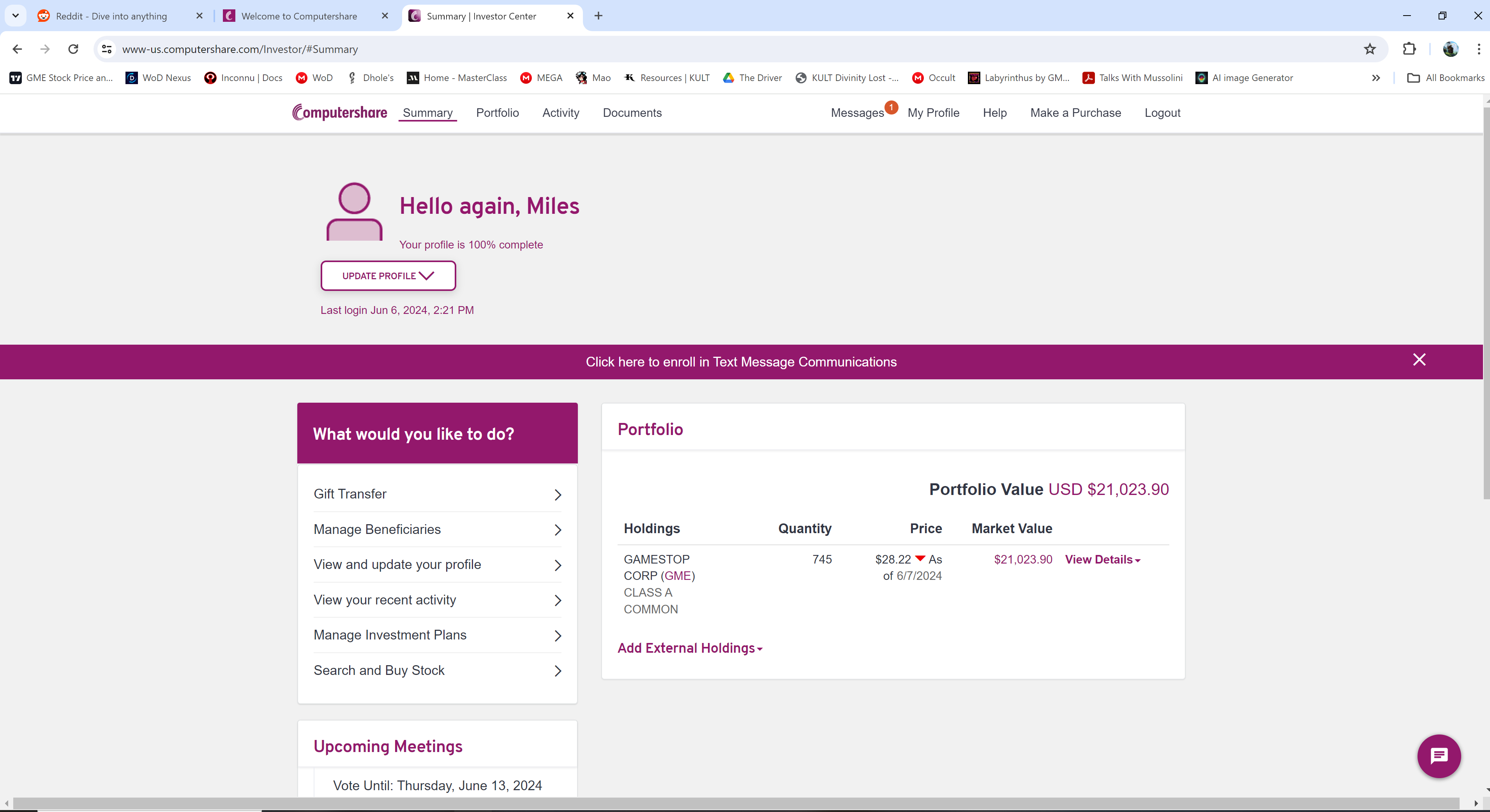Click the profile avatar silhouette

click(354, 211)
